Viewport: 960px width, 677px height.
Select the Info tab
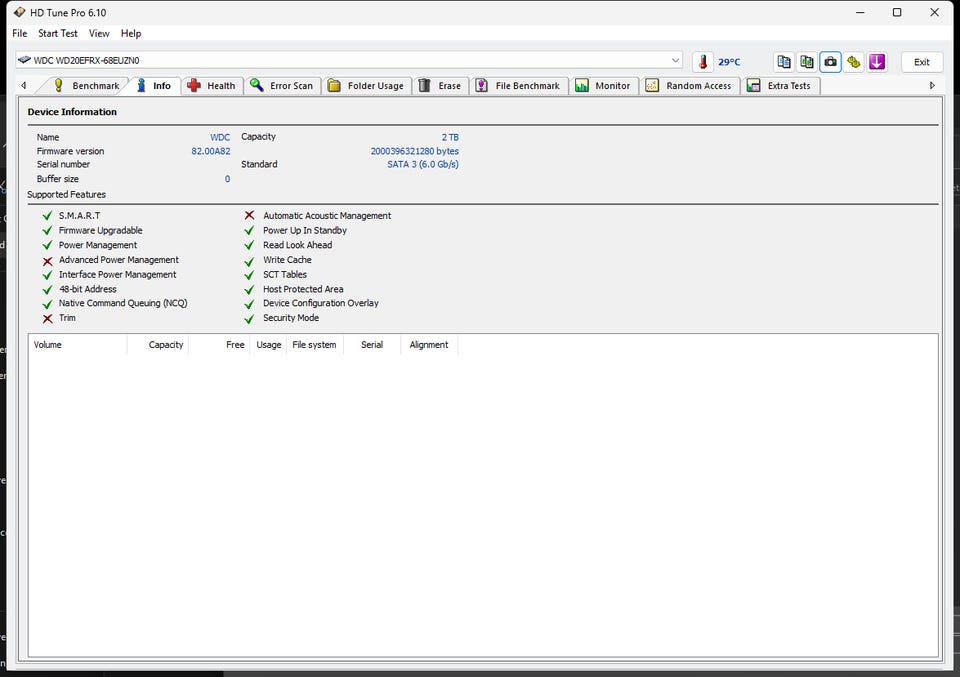click(x=154, y=86)
